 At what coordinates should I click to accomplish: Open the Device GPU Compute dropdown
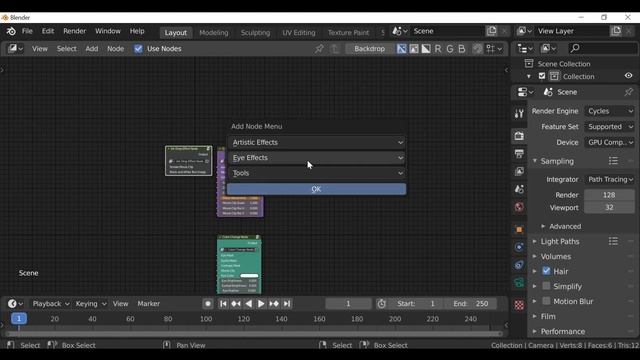(610, 142)
